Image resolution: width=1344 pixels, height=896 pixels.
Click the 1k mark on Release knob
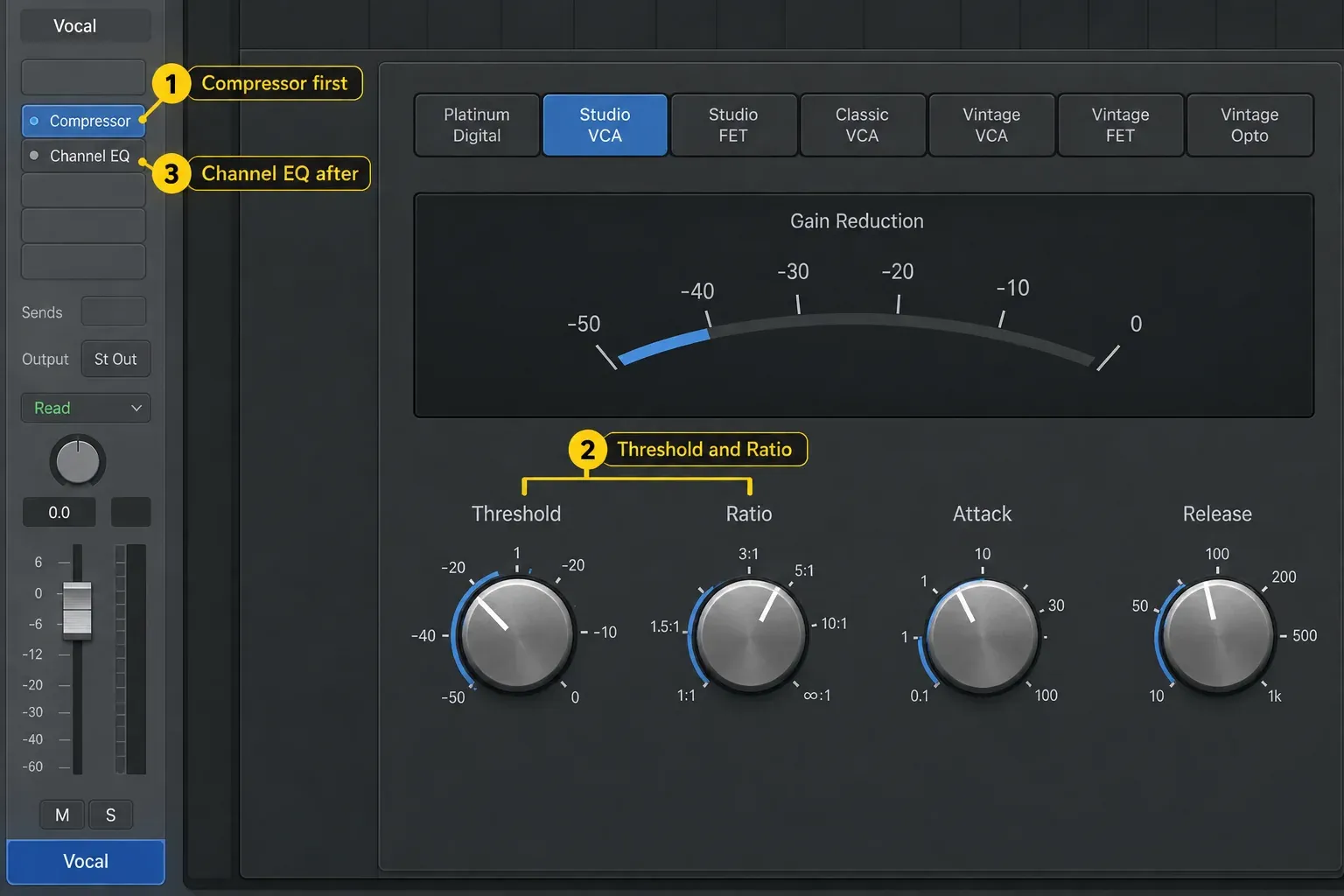1275,696
